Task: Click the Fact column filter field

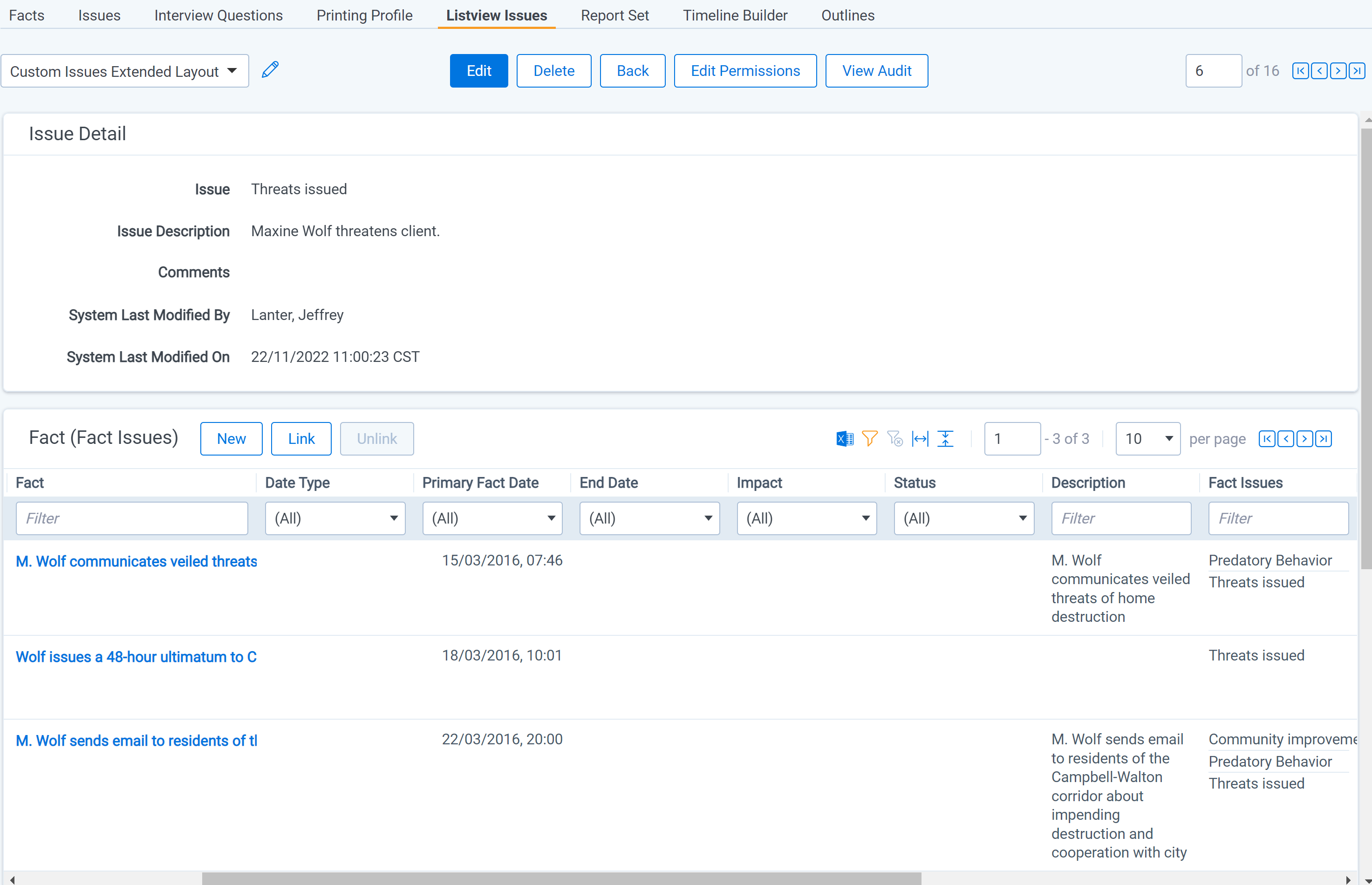Action: pyautogui.click(x=132, y=518)
